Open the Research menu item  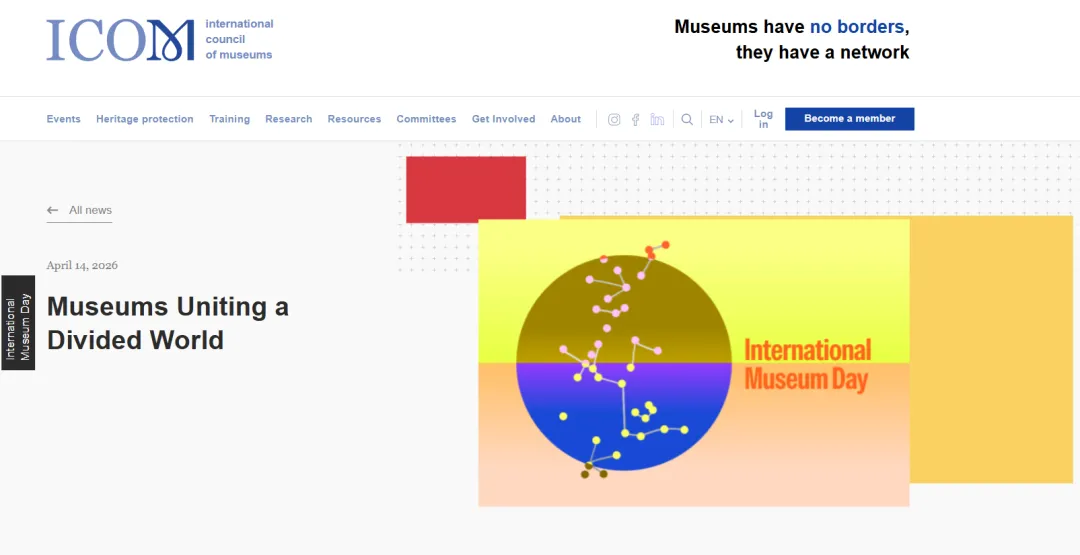click(288, 119)
